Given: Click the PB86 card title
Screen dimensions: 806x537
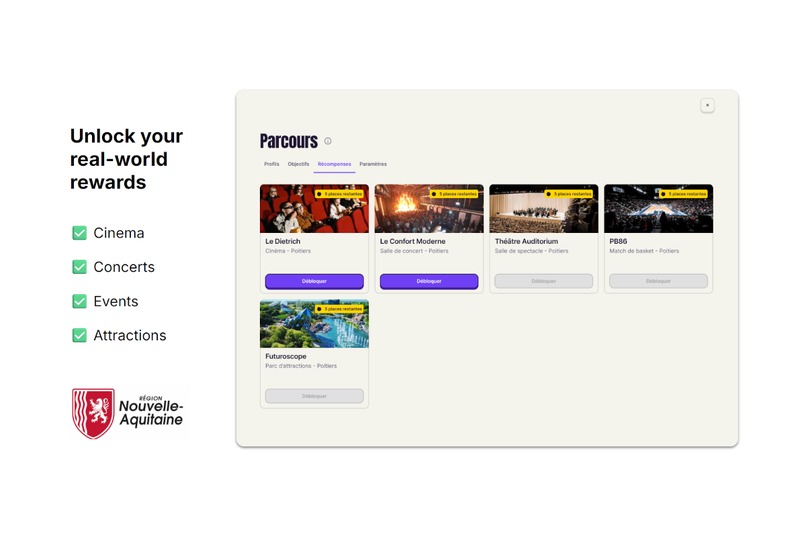Looking at the screenshot, I should (618, 241).
